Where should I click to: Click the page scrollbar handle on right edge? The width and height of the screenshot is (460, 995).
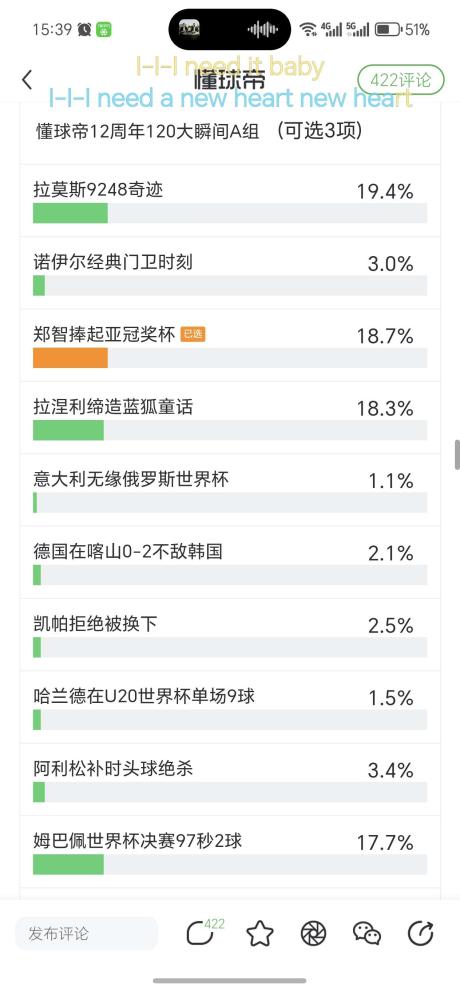click(457, 454)
